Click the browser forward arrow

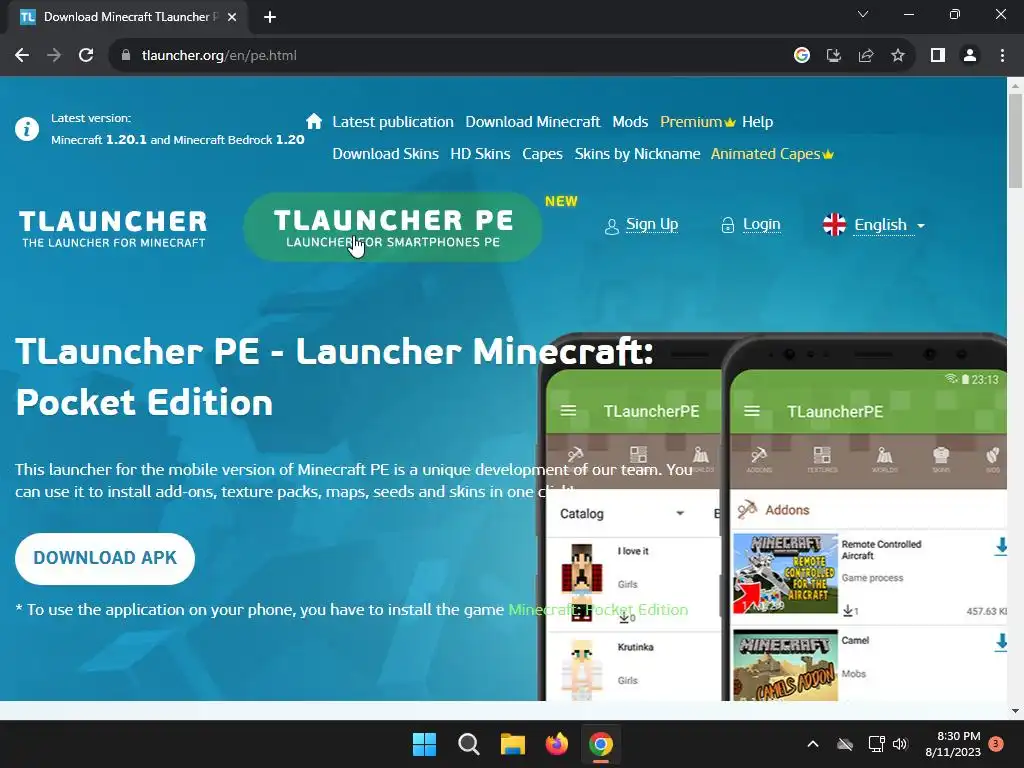click(x=54, y=56)
